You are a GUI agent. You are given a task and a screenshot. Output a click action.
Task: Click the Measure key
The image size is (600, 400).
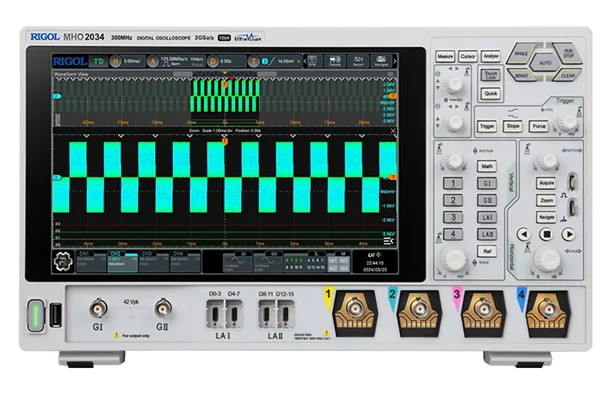[445, 56]
